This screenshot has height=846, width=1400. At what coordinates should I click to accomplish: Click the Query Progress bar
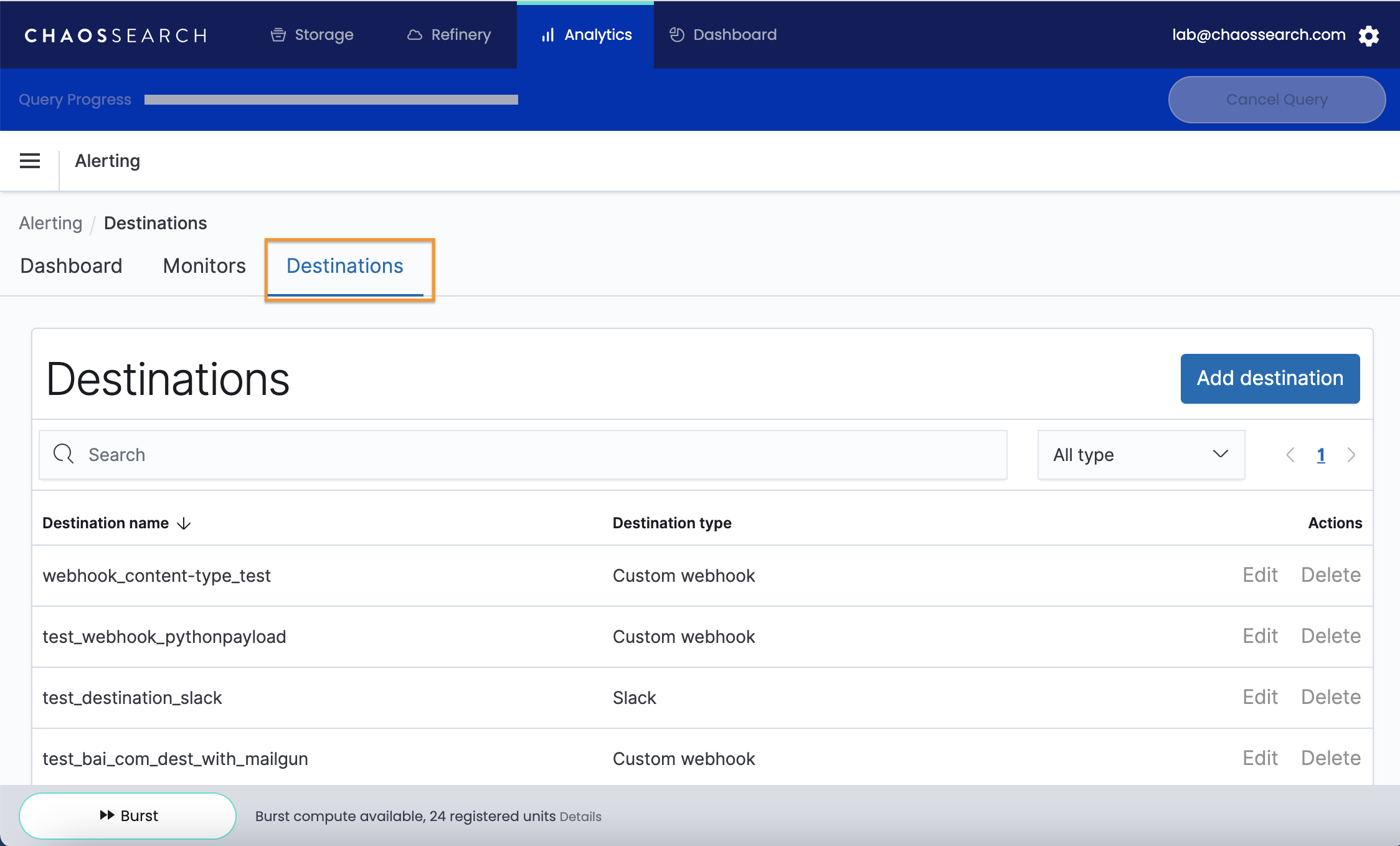[x=331, y=100]
